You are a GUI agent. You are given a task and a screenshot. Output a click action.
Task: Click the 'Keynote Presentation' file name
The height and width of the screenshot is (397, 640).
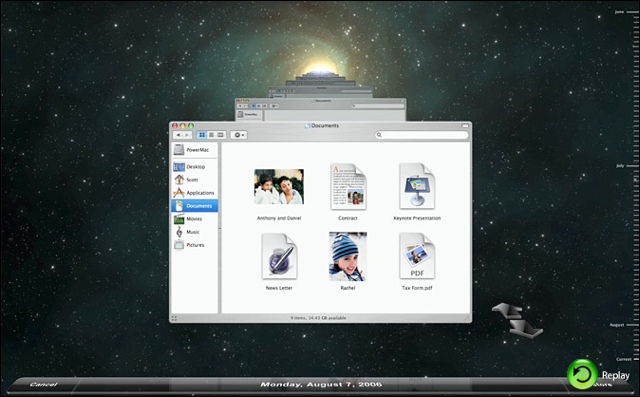pos(417,218)
